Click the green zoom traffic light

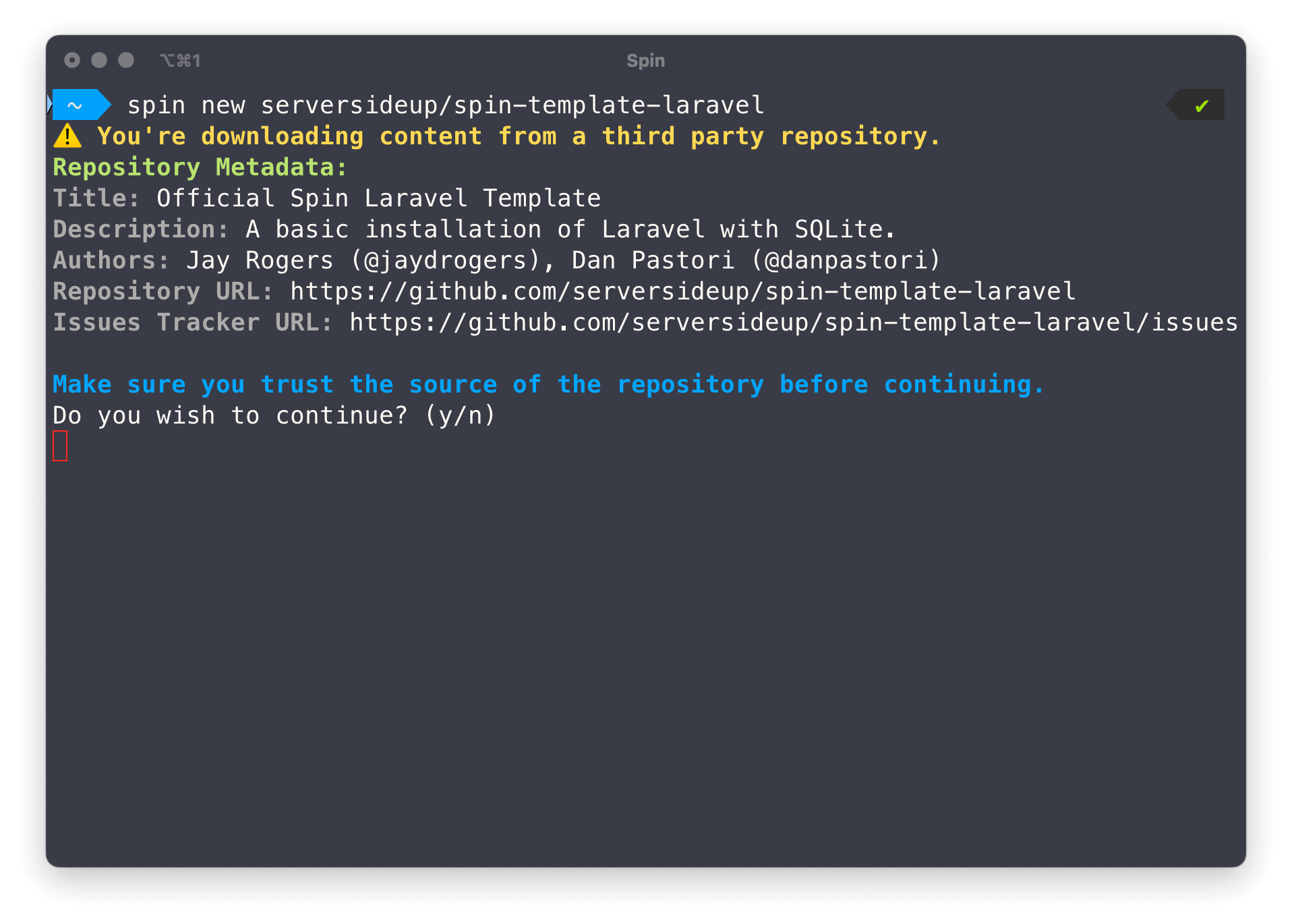click(x=125, y=60)
